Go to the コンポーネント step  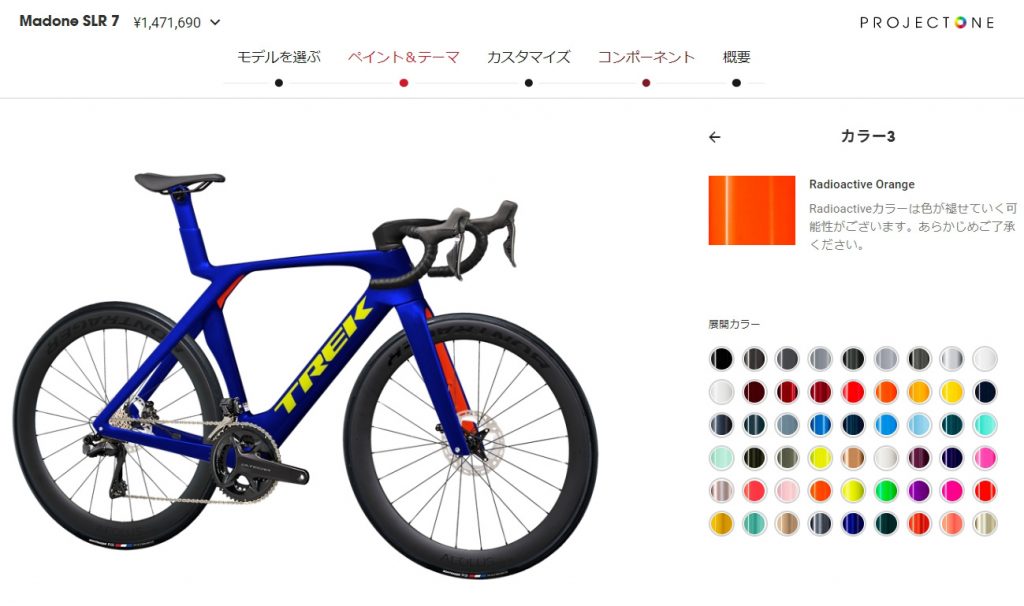tap(646, 57)
